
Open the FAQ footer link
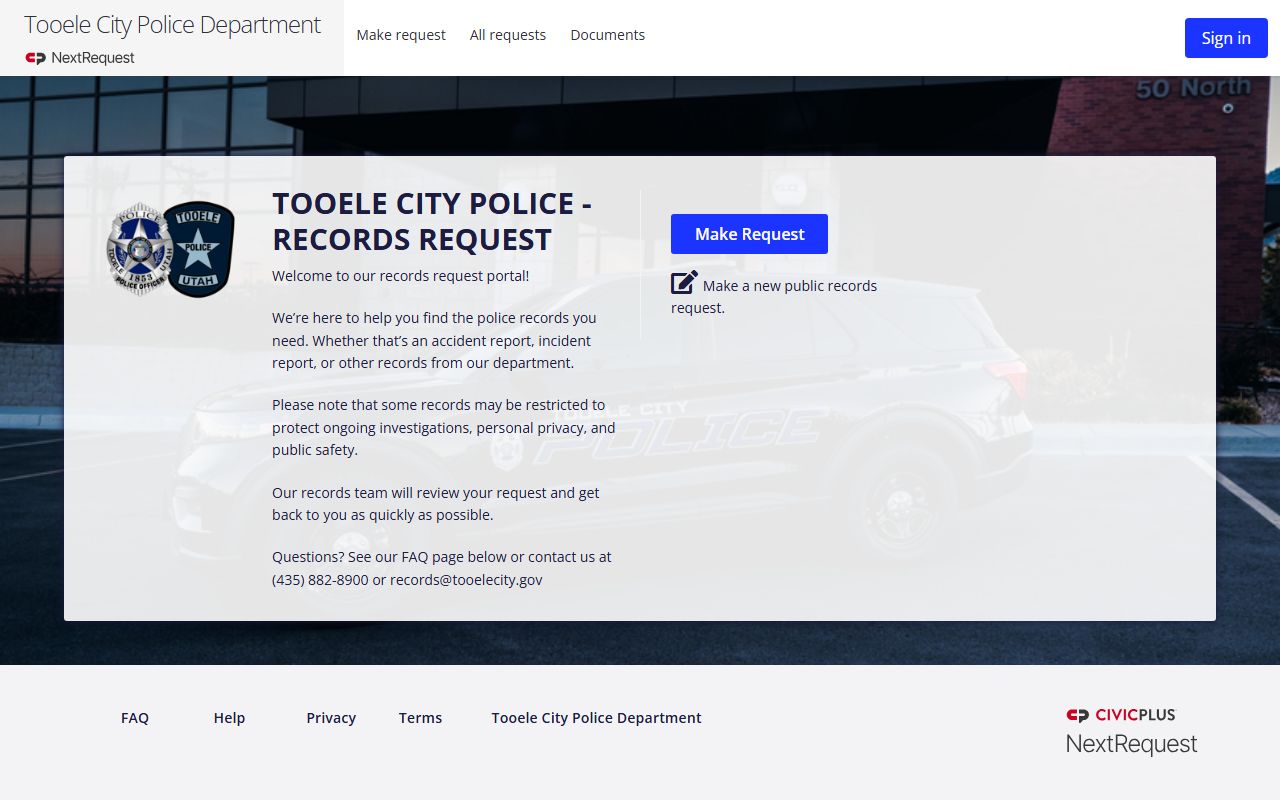pyautogui.click(x=135, y=718)
